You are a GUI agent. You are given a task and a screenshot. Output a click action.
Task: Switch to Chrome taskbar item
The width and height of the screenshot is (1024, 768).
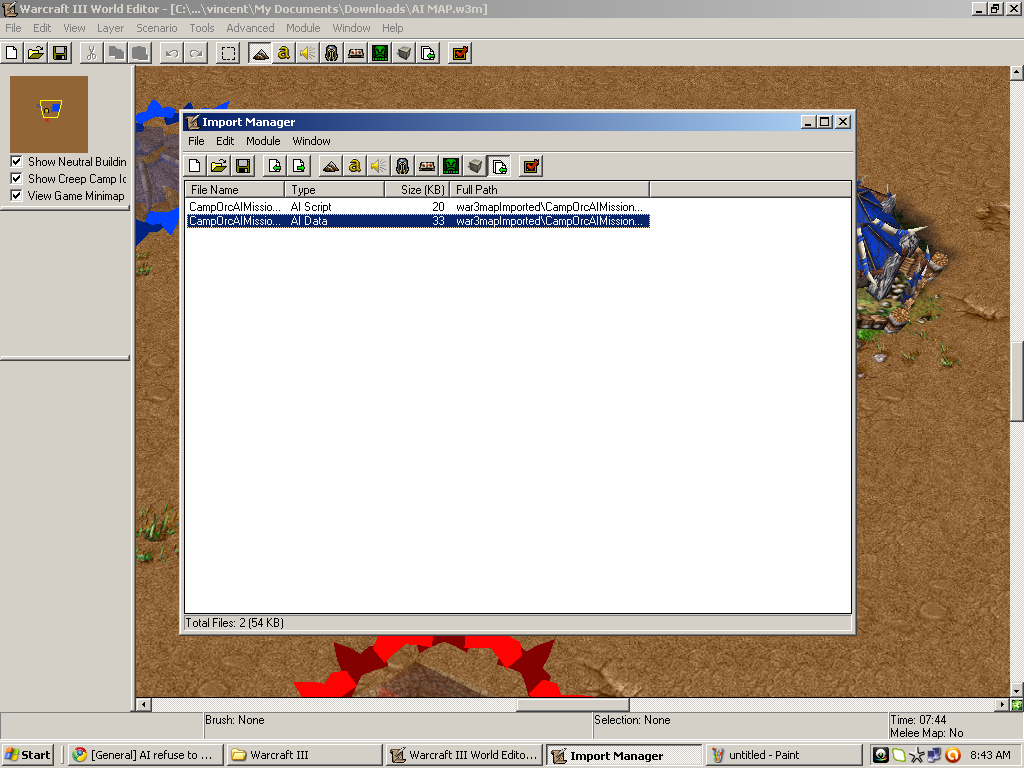[x=146, y=755]
